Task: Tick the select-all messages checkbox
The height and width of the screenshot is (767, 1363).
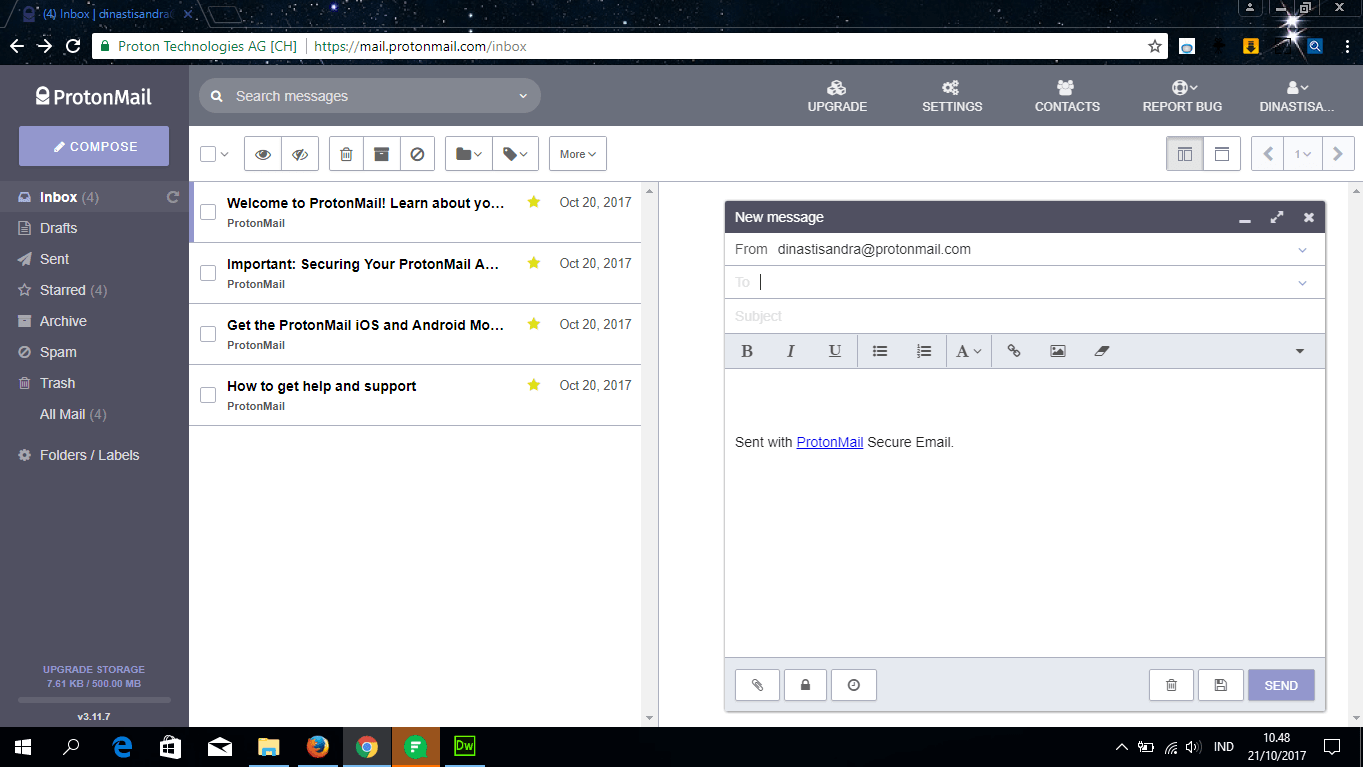Action: [208, 154]
